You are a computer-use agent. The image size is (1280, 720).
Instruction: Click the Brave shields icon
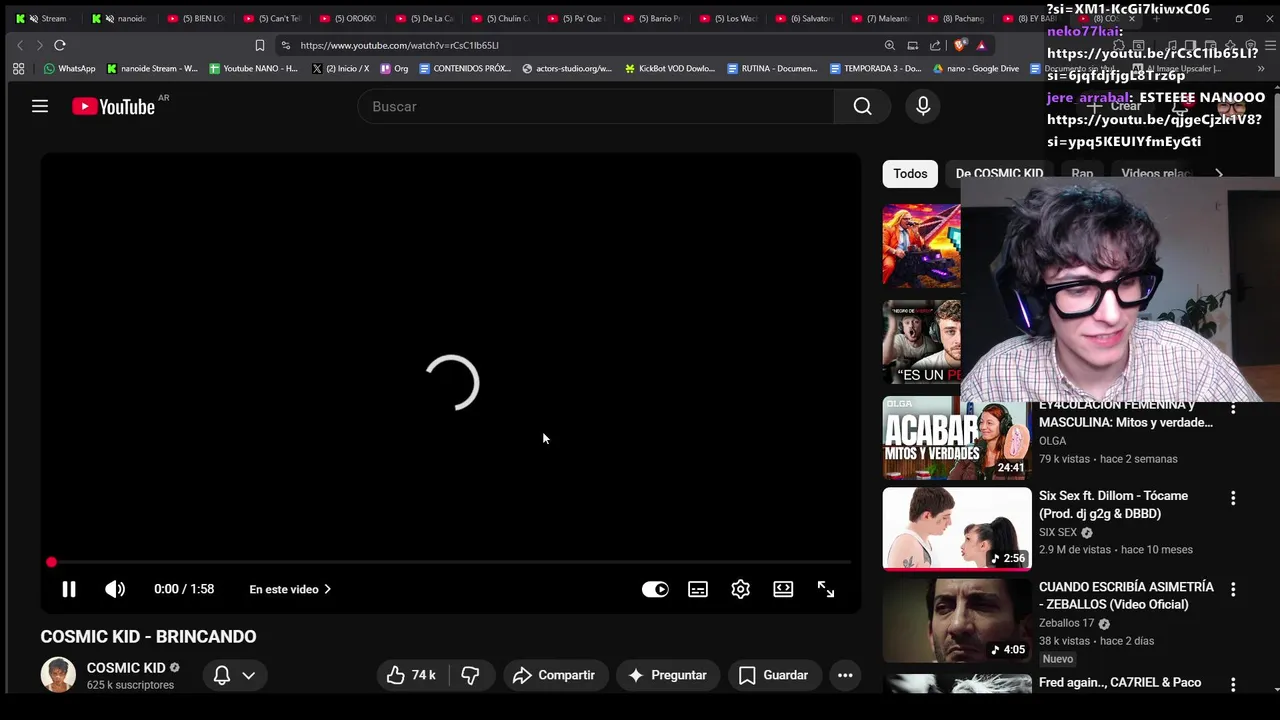point(960,45)
